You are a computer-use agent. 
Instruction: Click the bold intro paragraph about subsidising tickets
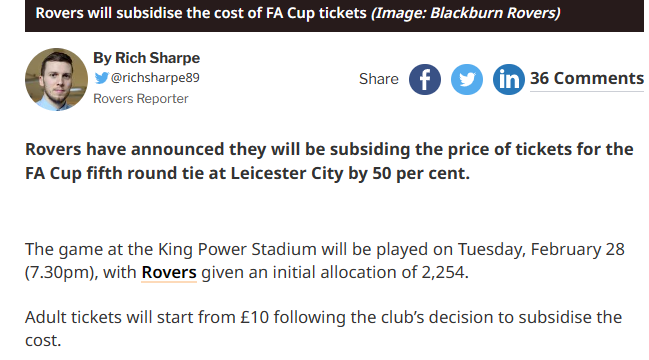click(329, 161)
